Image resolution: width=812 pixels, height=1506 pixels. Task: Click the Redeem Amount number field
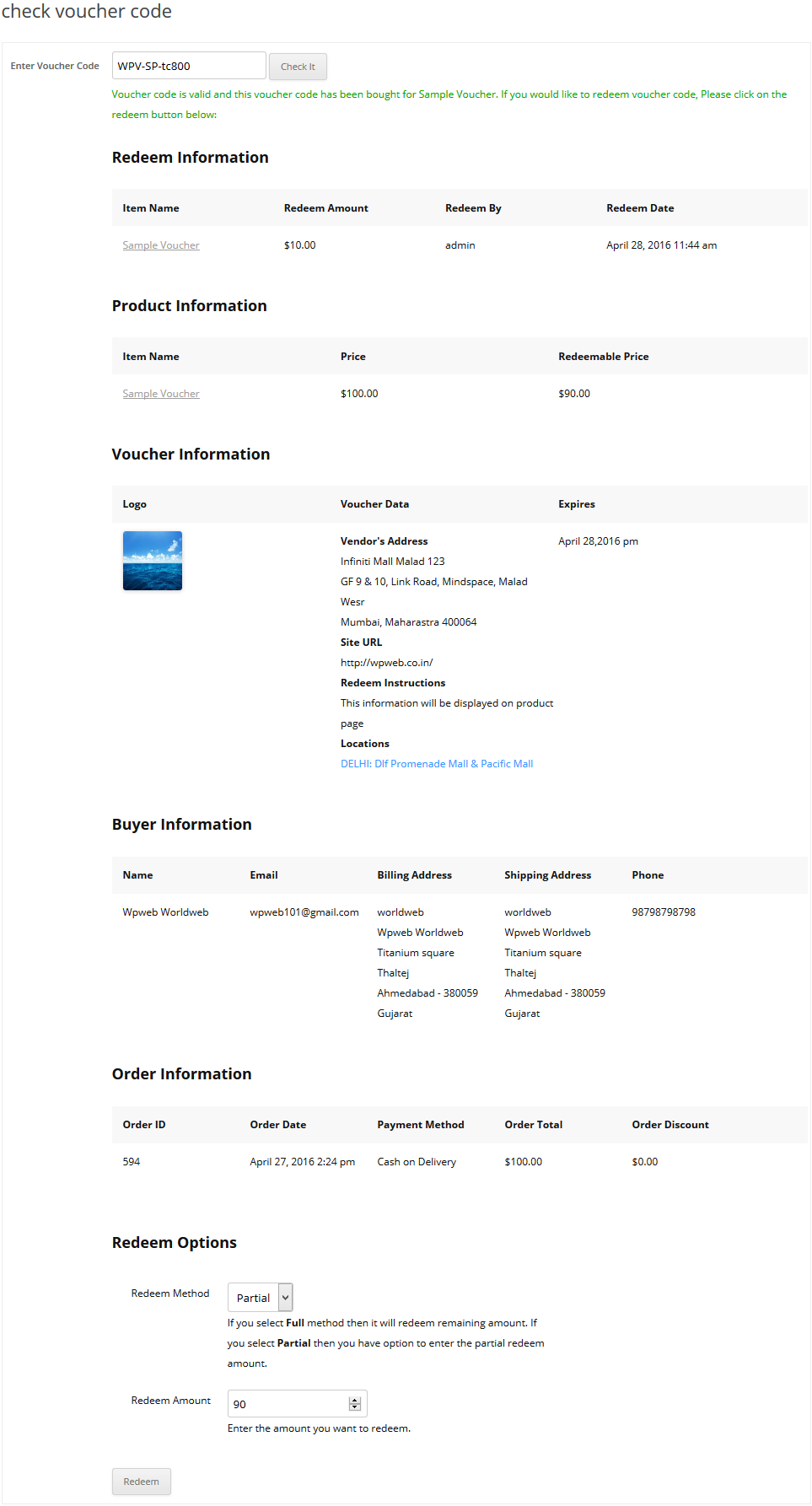[288, 1404]
